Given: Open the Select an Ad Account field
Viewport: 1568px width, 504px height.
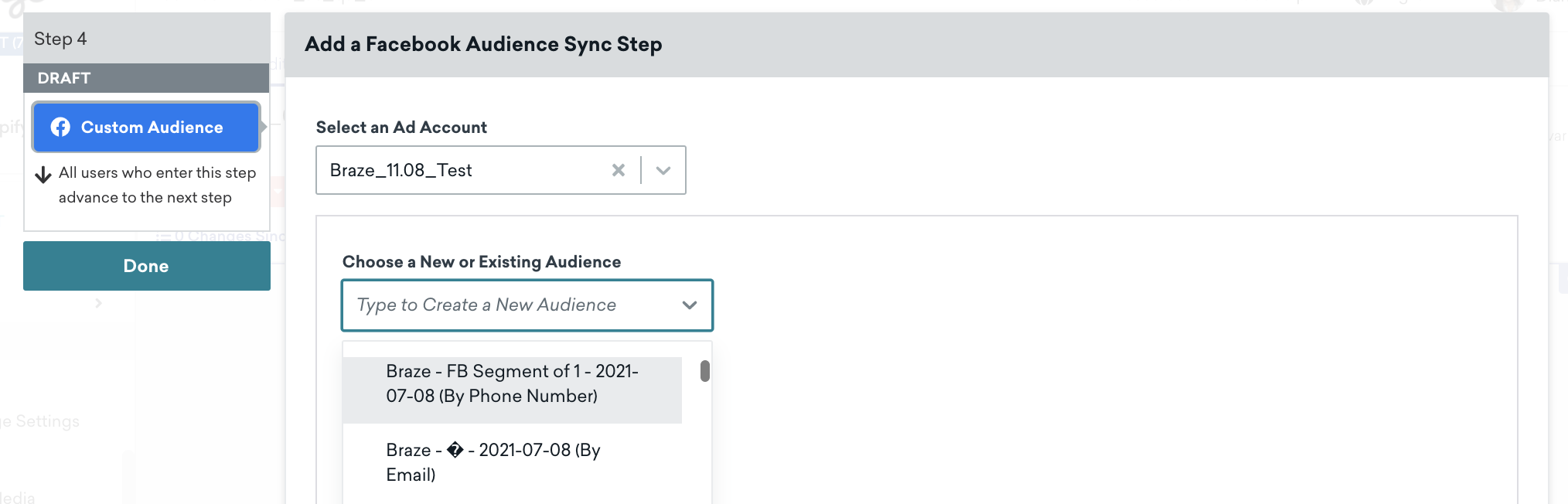Looking at the screenshot, I should coord(501,170).
